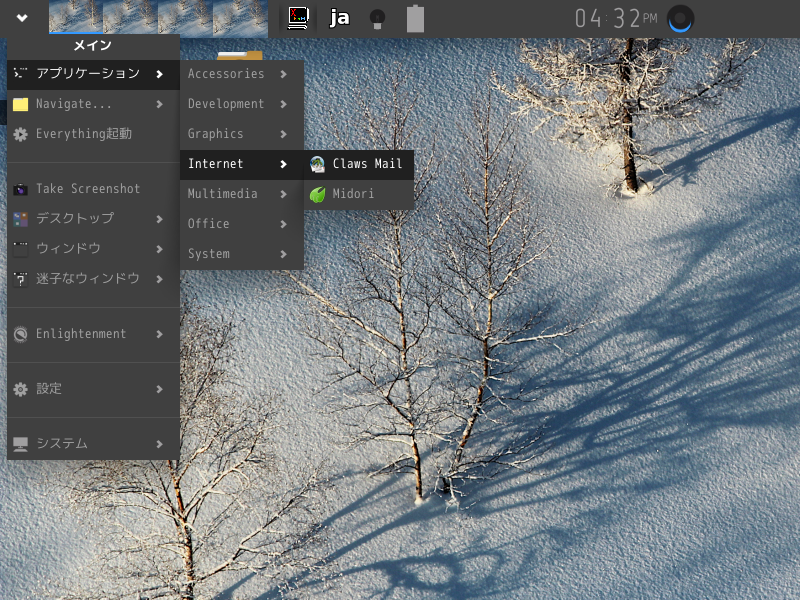Open the 設定 settings submenu
800x600 pixels.
[93, 389]
